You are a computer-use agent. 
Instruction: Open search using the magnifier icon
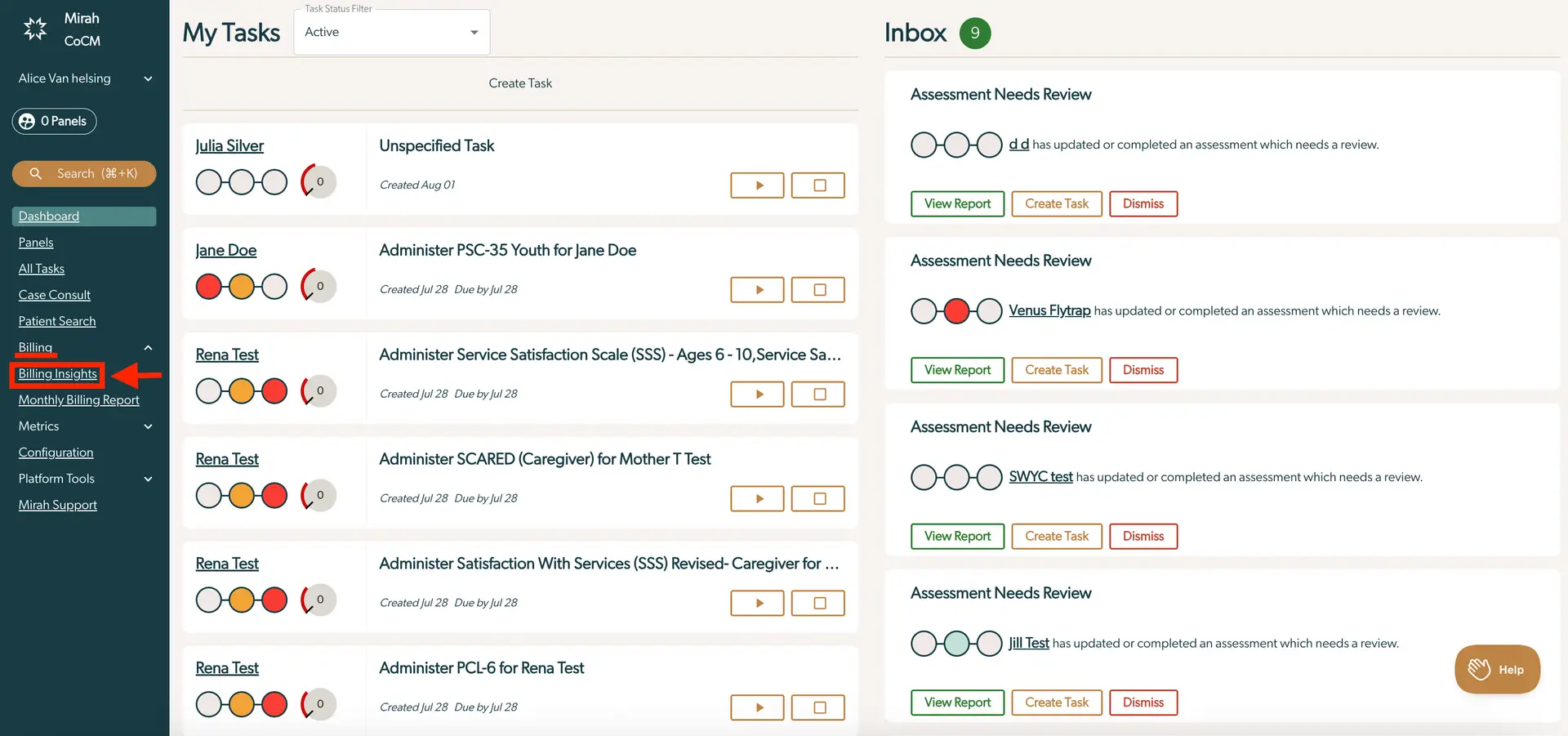tap(34, 173)
